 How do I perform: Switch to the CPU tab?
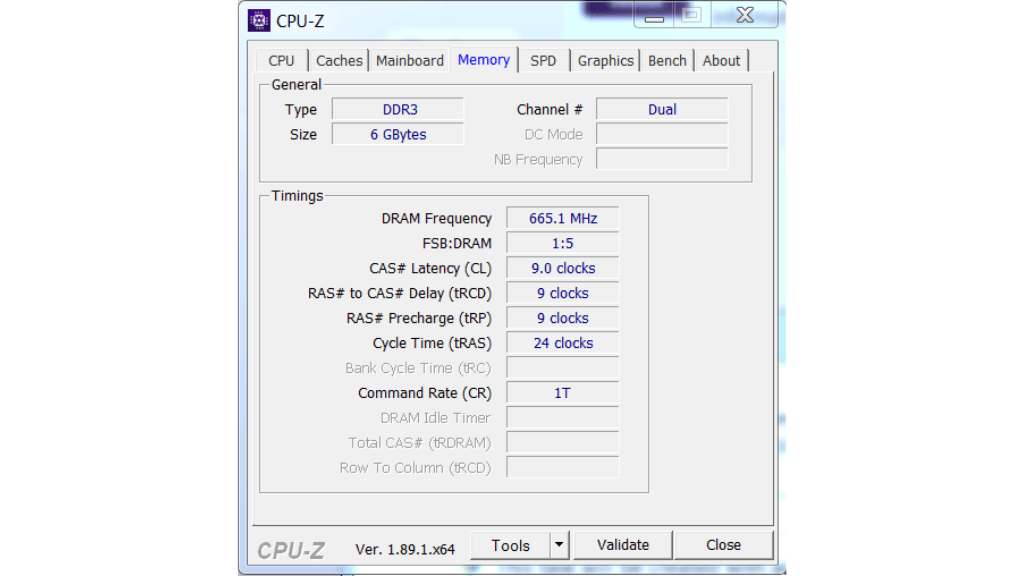(281, 60)
